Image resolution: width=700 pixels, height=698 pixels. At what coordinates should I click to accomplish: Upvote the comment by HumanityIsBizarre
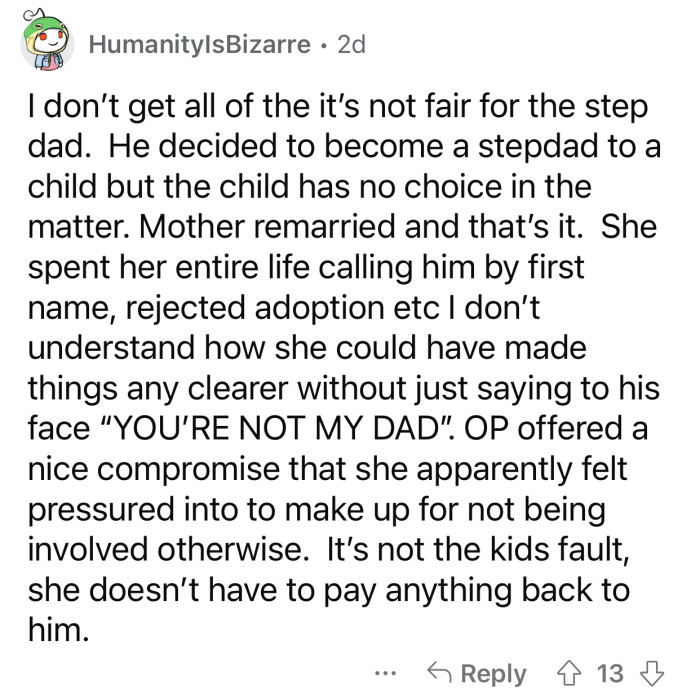click(x=573, y=673)
